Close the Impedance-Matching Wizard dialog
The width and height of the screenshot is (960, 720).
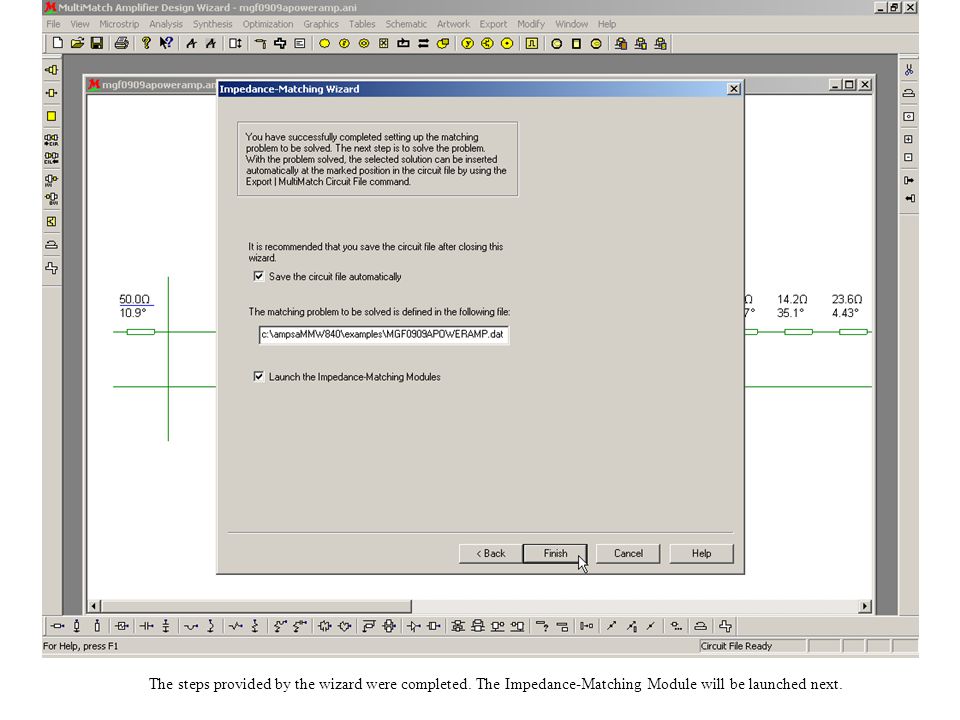pyautogui.click(x=733, y=89)
